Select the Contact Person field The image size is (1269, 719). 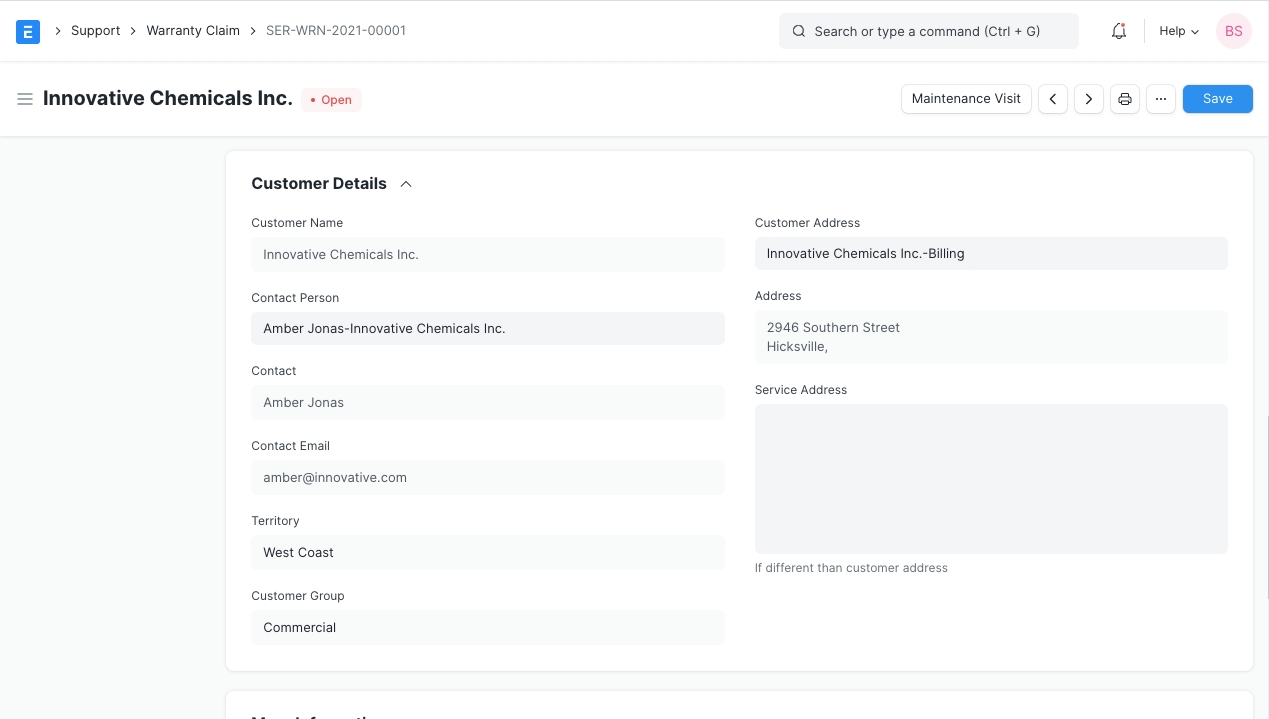pos(487,328)
